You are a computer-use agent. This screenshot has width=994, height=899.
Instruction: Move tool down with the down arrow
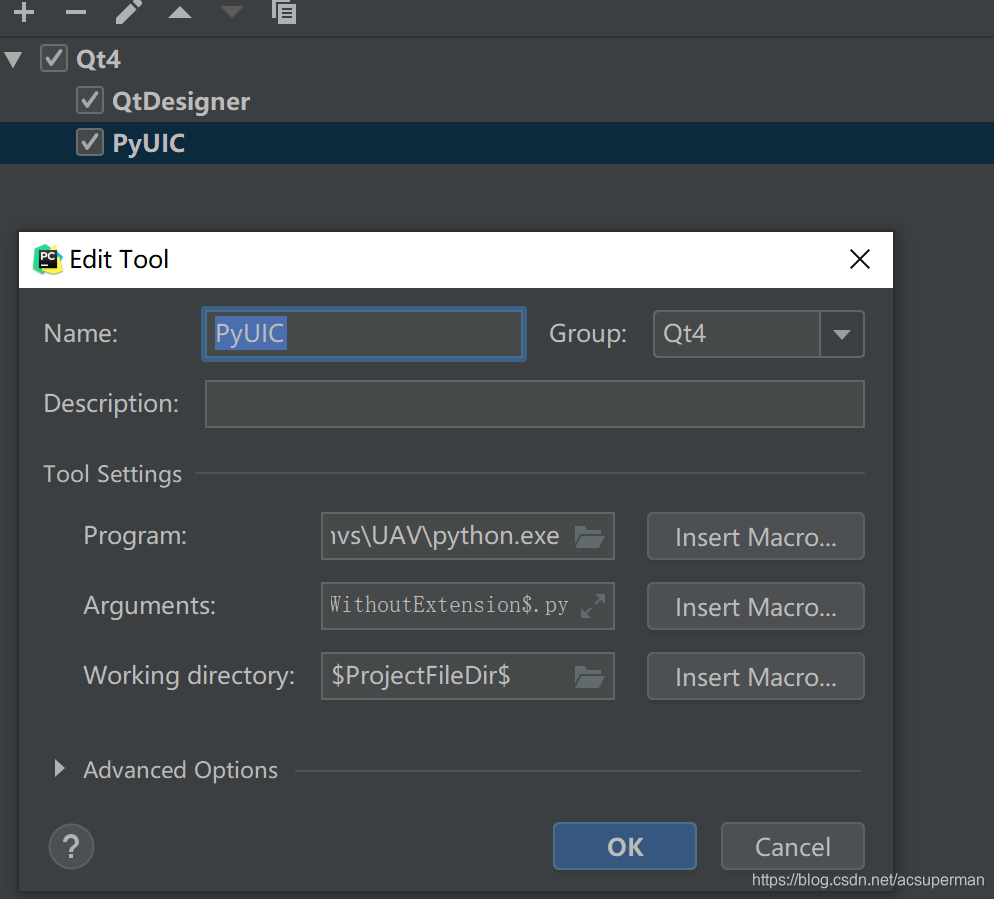[231, 12]
